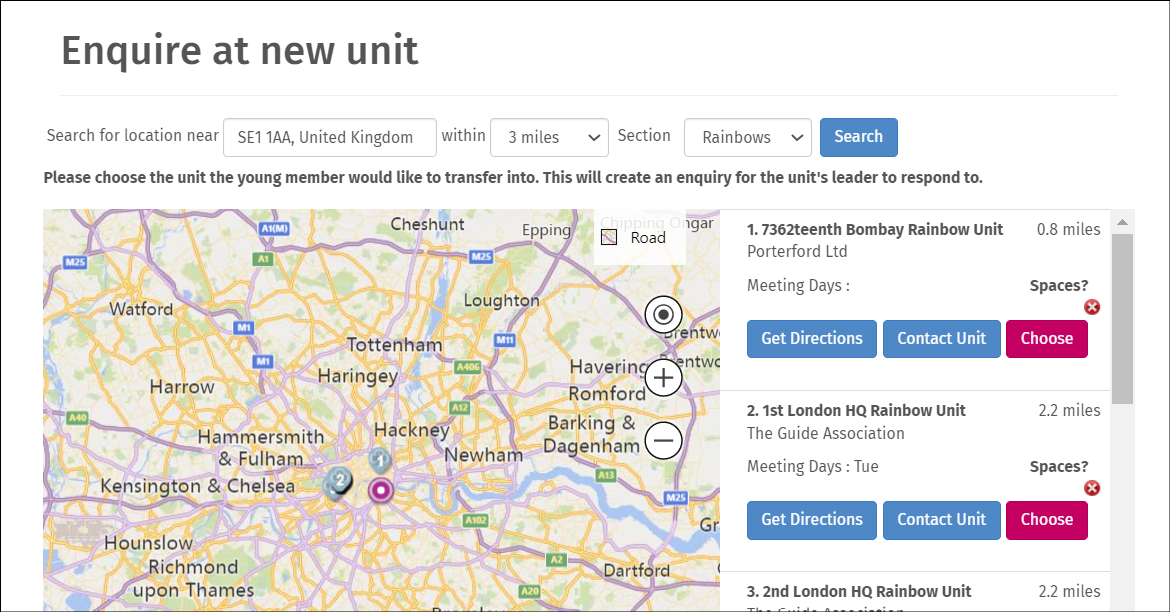Screen dimensions: 1170x612
Task: Click the scrollbar up arrow
Action: point(1122,222)
